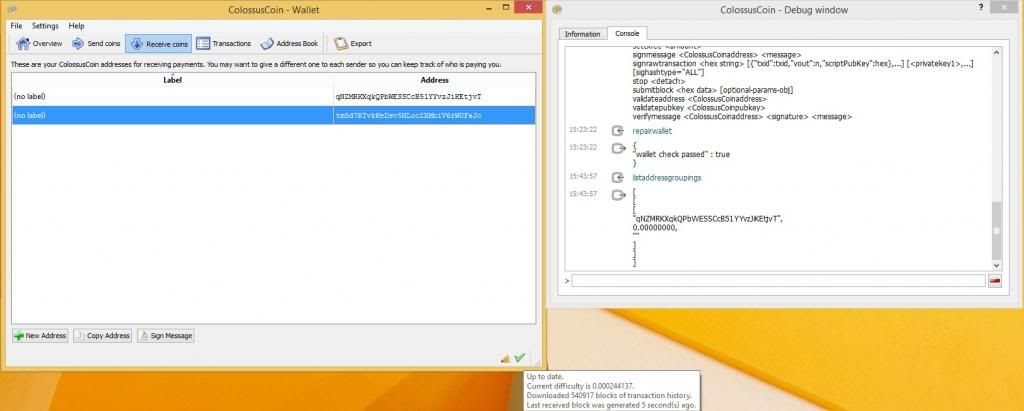Click the listaddressgroupings command in console

[x=667, y=178]
